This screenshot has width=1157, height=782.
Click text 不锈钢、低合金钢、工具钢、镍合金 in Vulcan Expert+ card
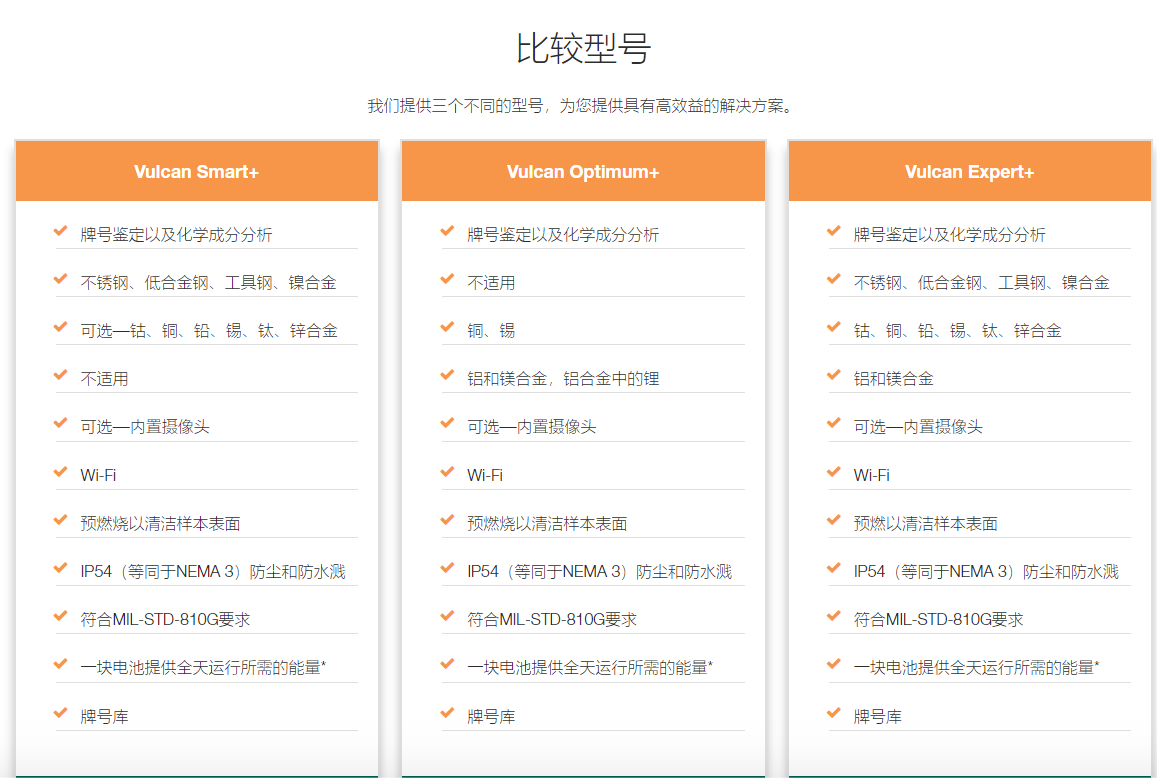pos(981,283)
